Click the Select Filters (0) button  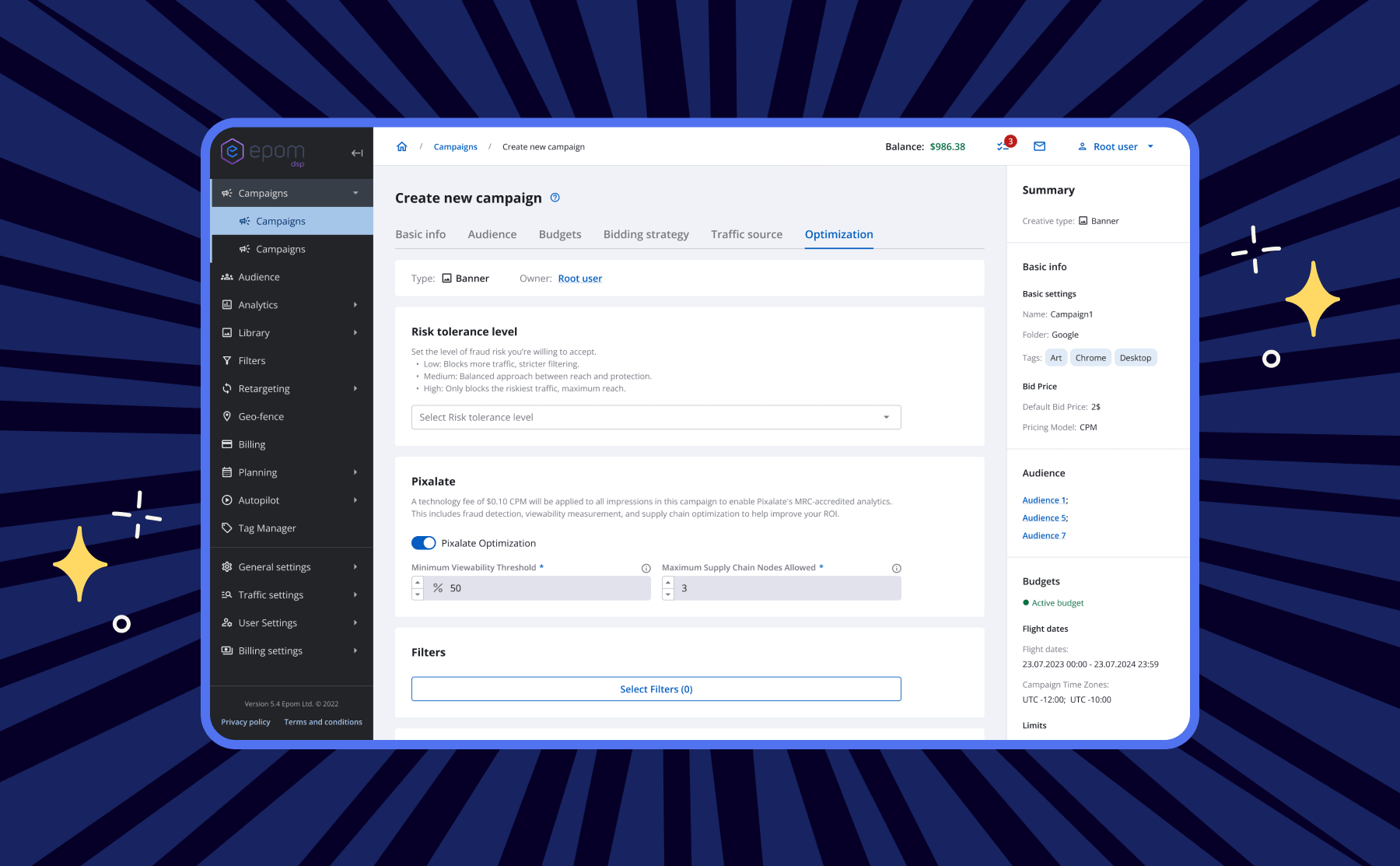(x=656, y=689)
